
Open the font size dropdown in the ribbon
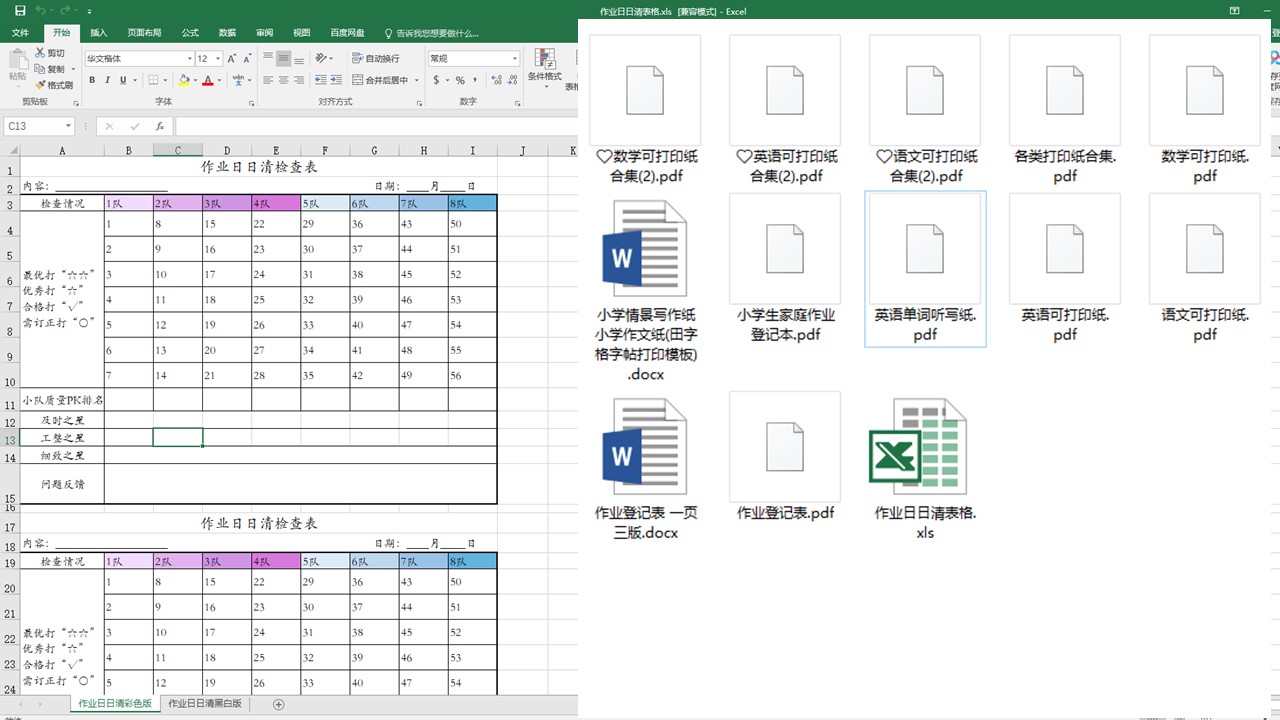217,58
